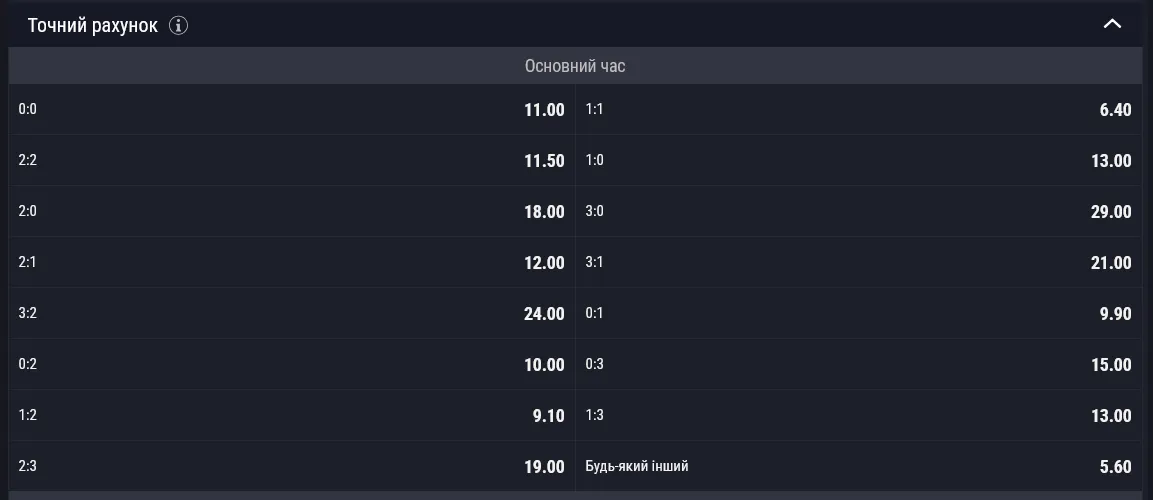1153x500 pixels.
Task: Click the Точний рахунок section title
Action: 93,26
